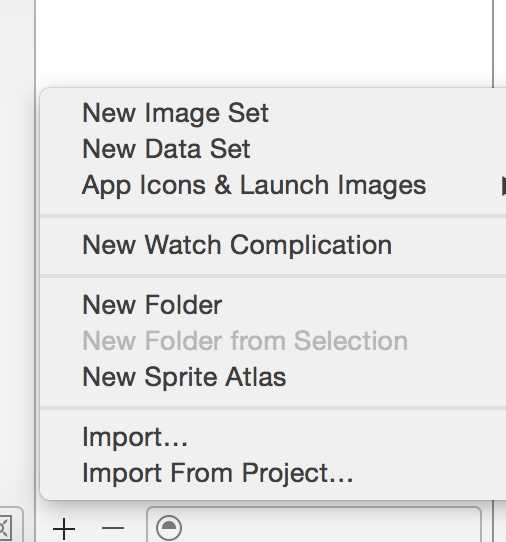Click the vertical pane divider at right
Image resolution: width=506 pixels, height=542 pixels.
493,43
